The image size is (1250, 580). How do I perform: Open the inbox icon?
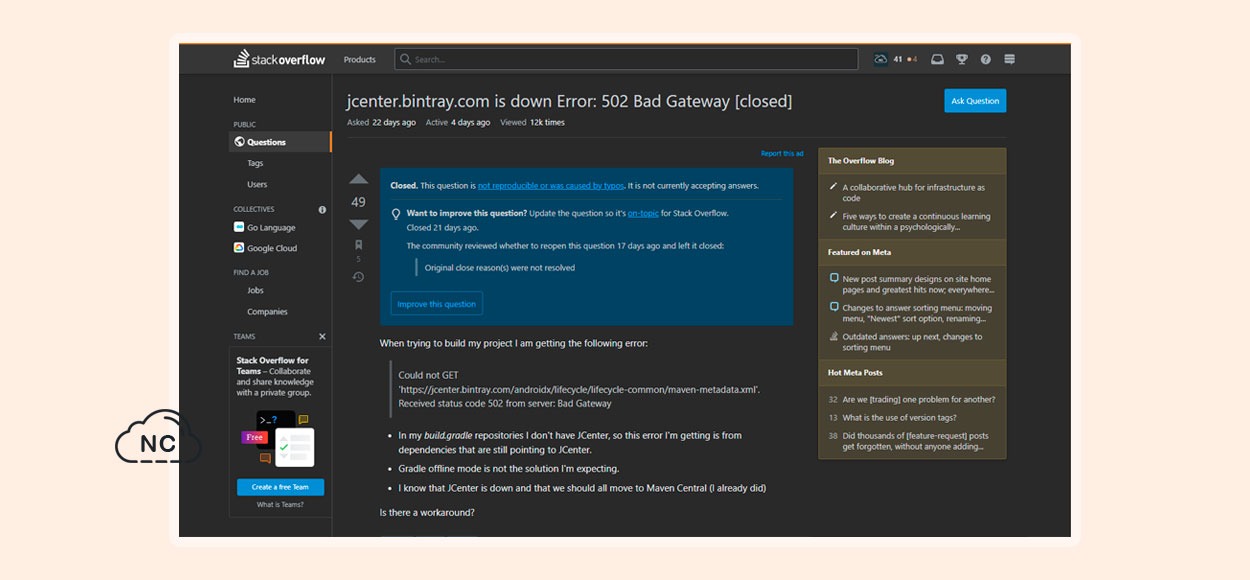(x=937, y=59)
